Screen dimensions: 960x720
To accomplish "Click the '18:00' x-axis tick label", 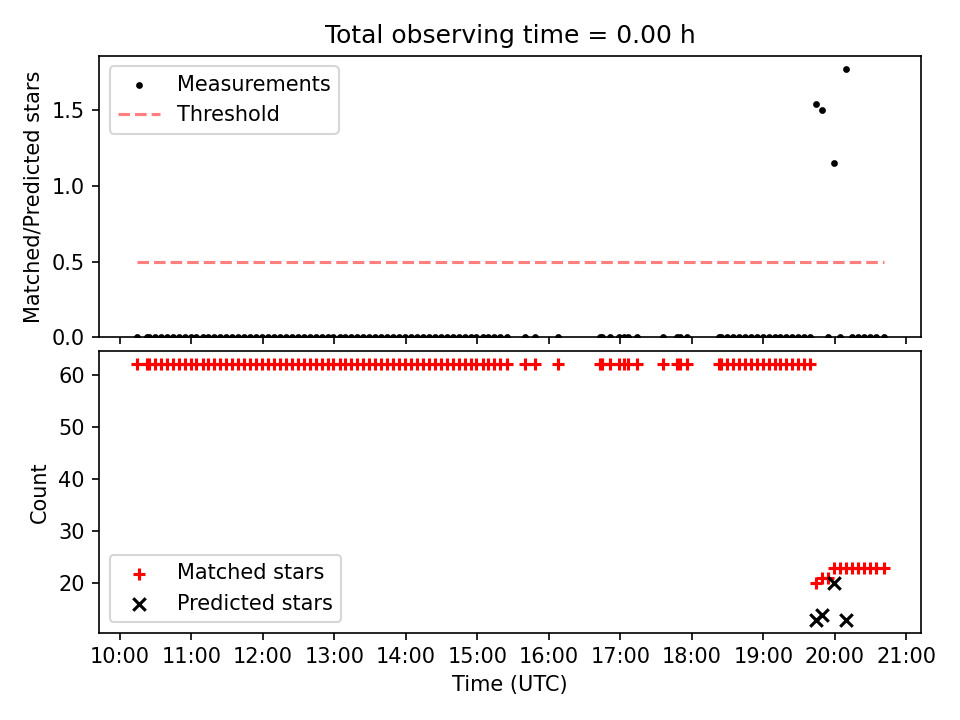I will click(692, 656).
